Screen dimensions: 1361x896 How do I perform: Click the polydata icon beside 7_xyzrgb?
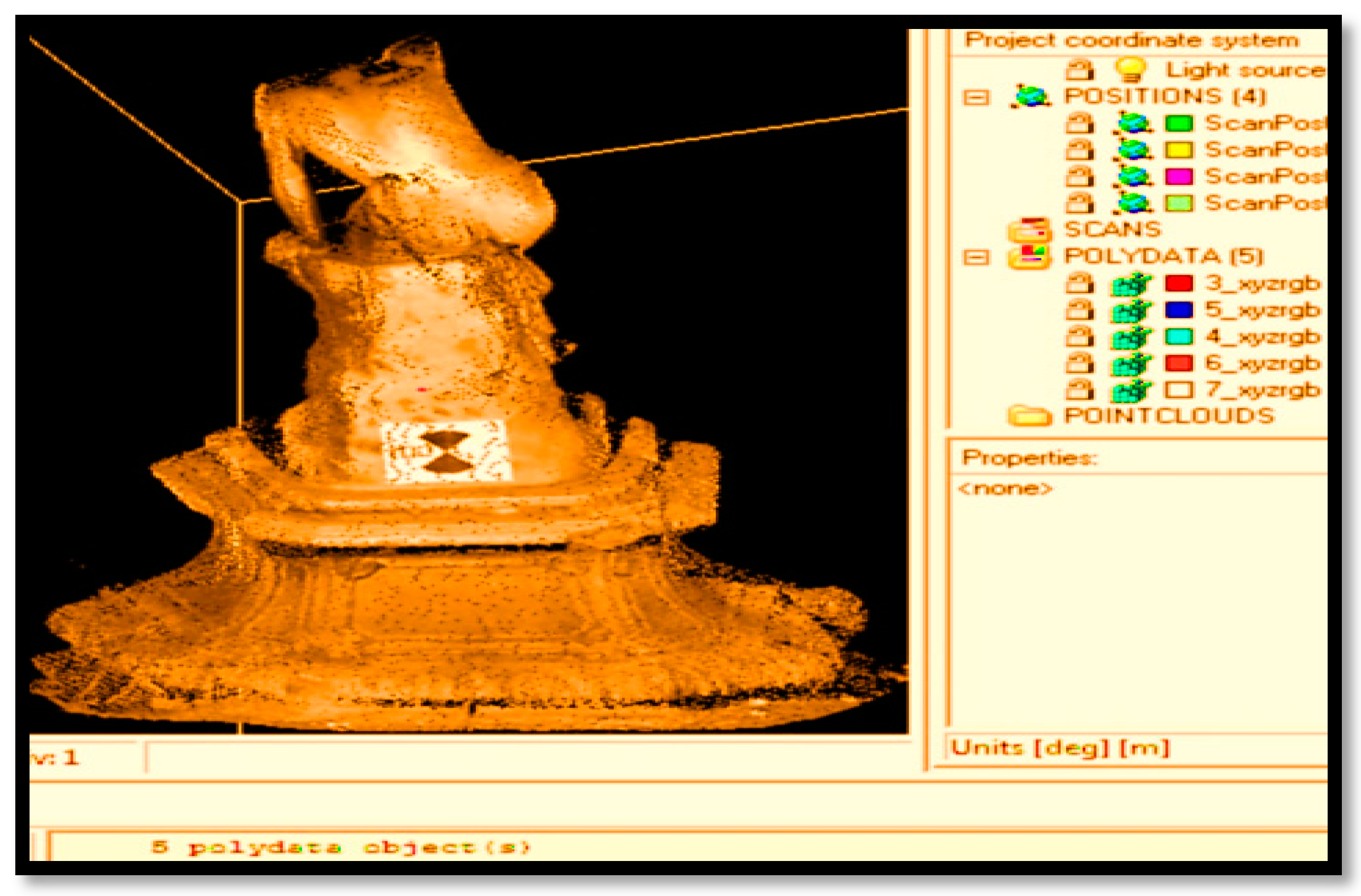tap(1131, 391)
